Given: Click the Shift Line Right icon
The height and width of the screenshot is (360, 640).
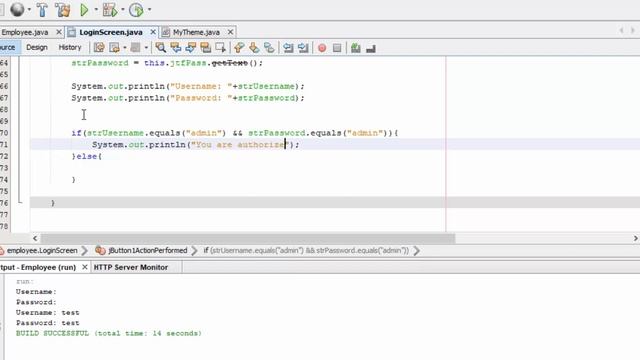Looking at the screenshot, I should click(303, 48).
